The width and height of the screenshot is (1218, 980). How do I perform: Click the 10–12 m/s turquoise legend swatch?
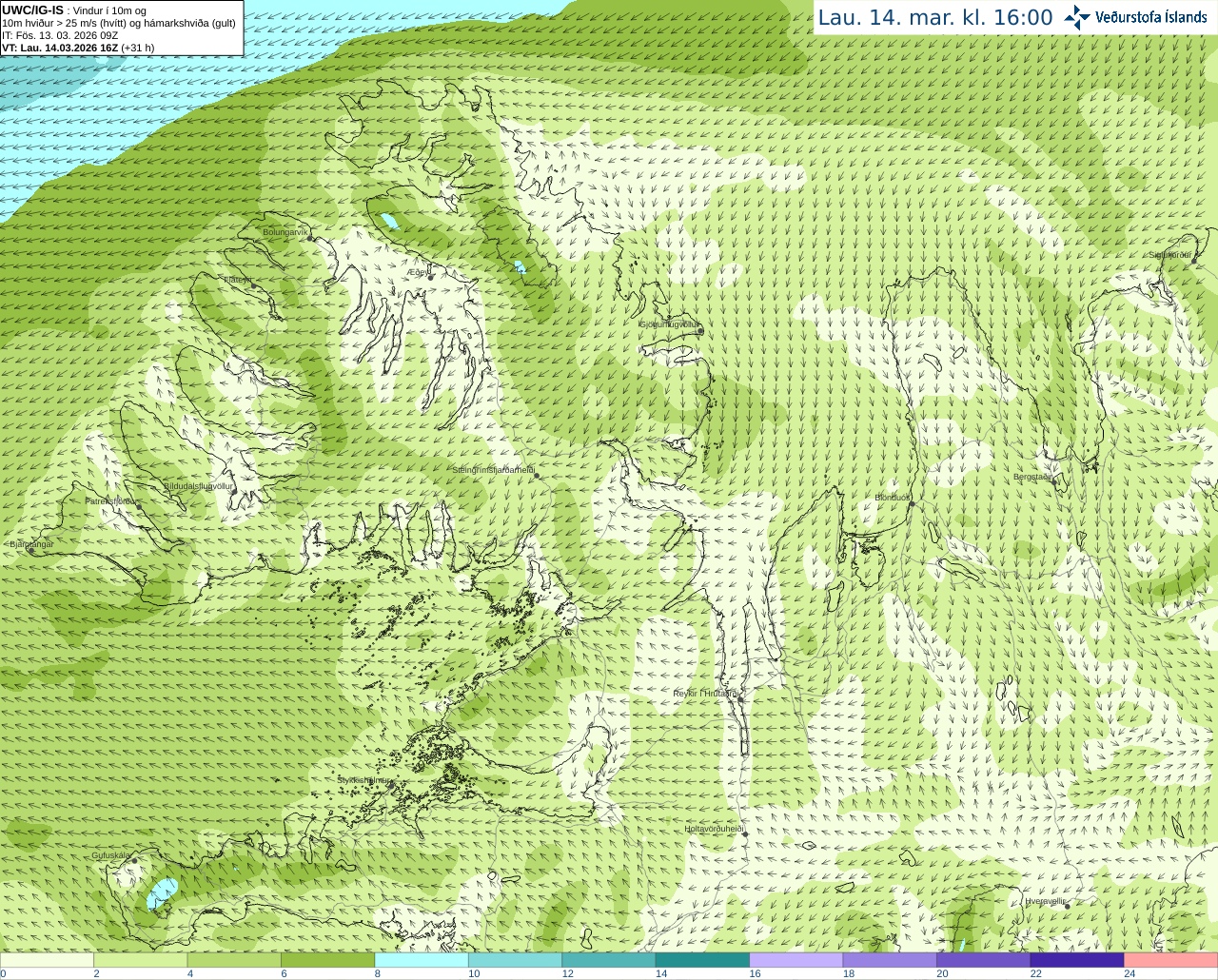pos(516,960)
